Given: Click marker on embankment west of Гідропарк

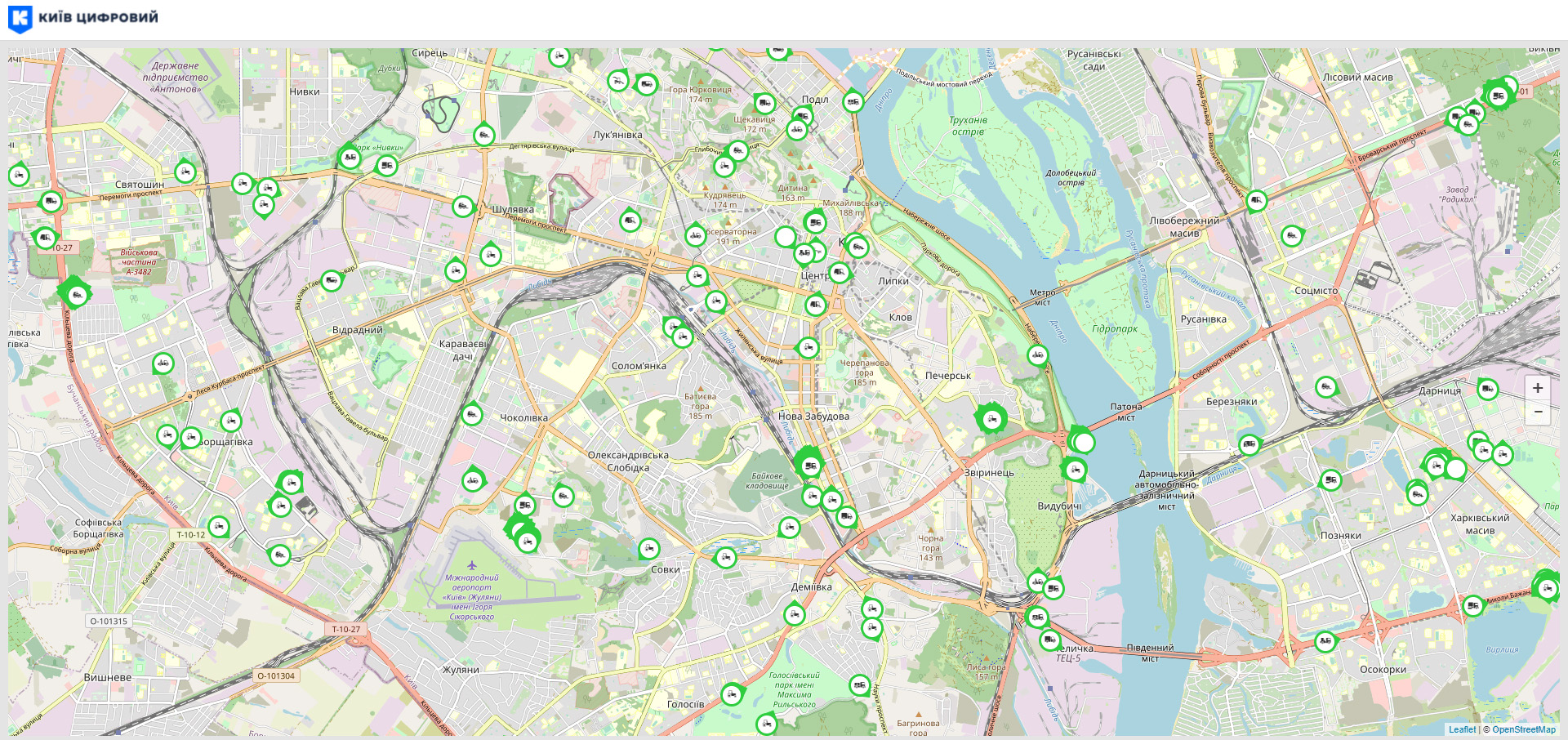Looking at the screenshot, I should [x=1037, y=355].
